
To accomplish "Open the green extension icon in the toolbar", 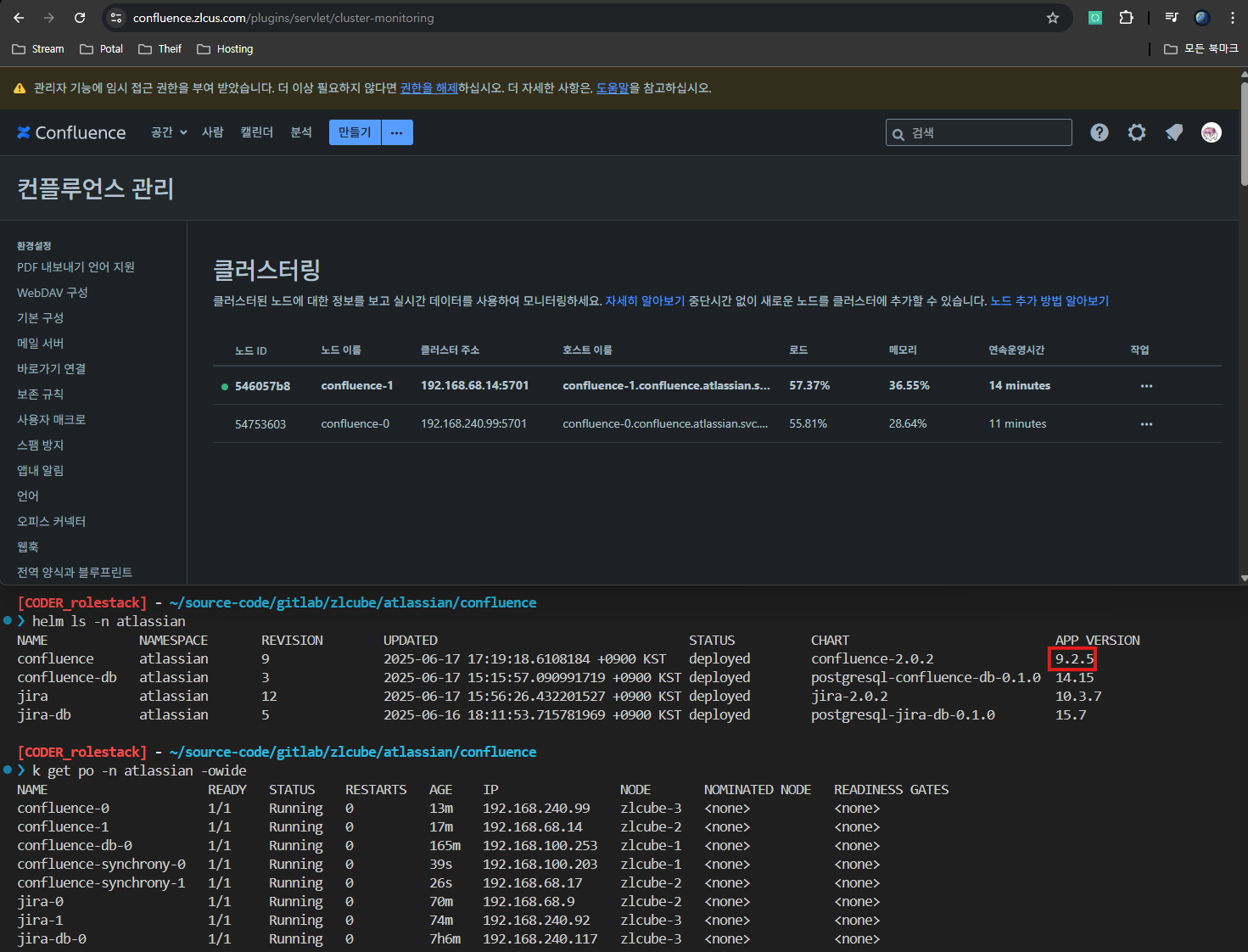I will (1095, 18).
